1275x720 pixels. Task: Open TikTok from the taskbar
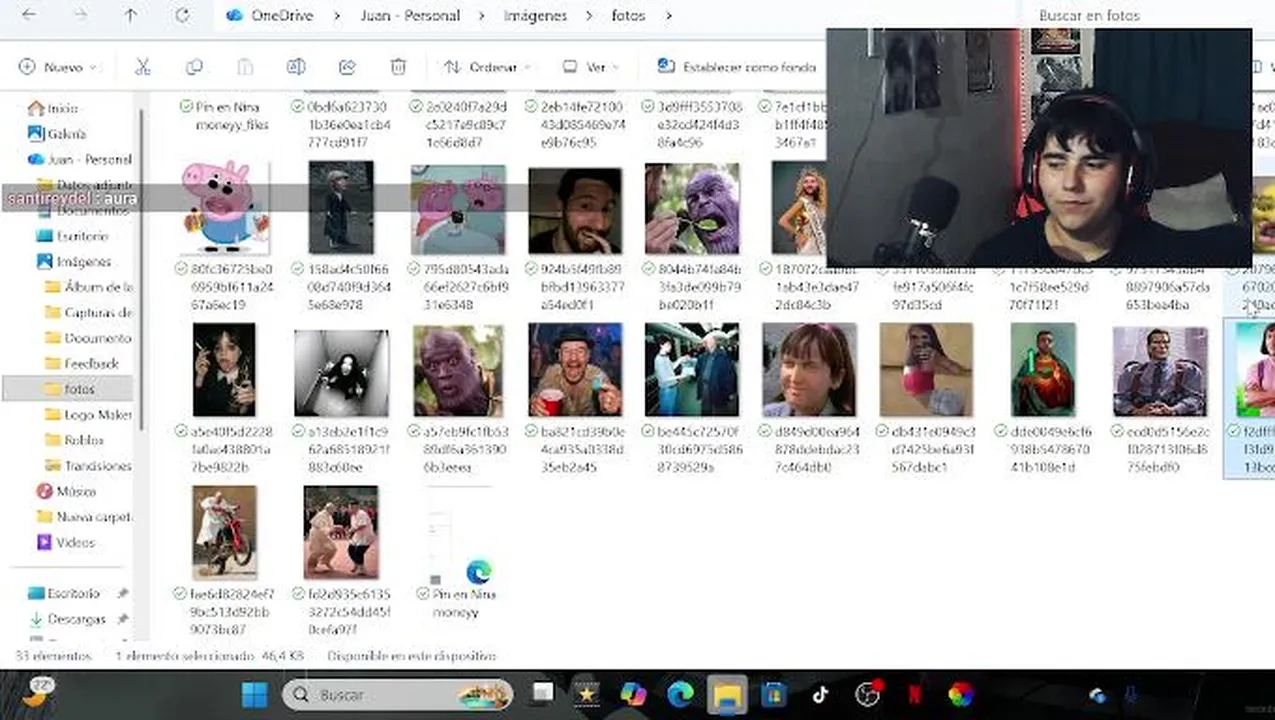click(820, 694)
